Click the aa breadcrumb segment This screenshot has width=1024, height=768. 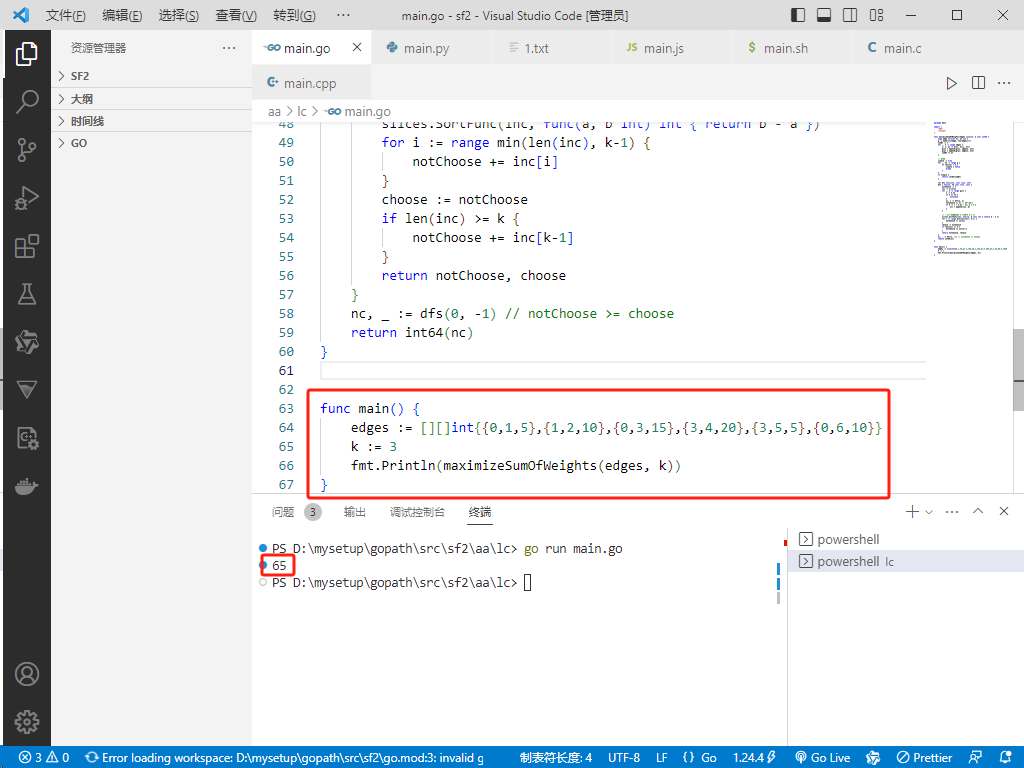click(274, 112)
